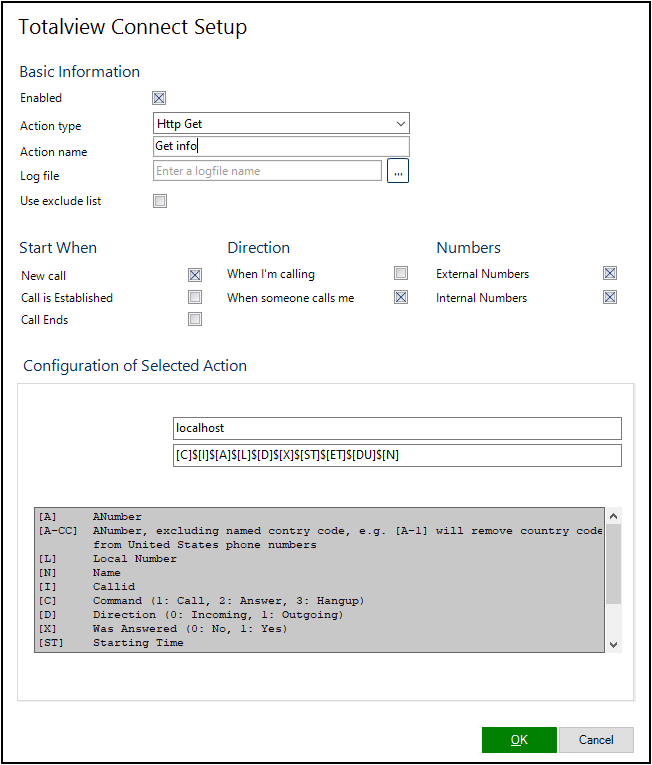Open the Action type dropdown
The image size is (652, 765).
pos(281,123)
